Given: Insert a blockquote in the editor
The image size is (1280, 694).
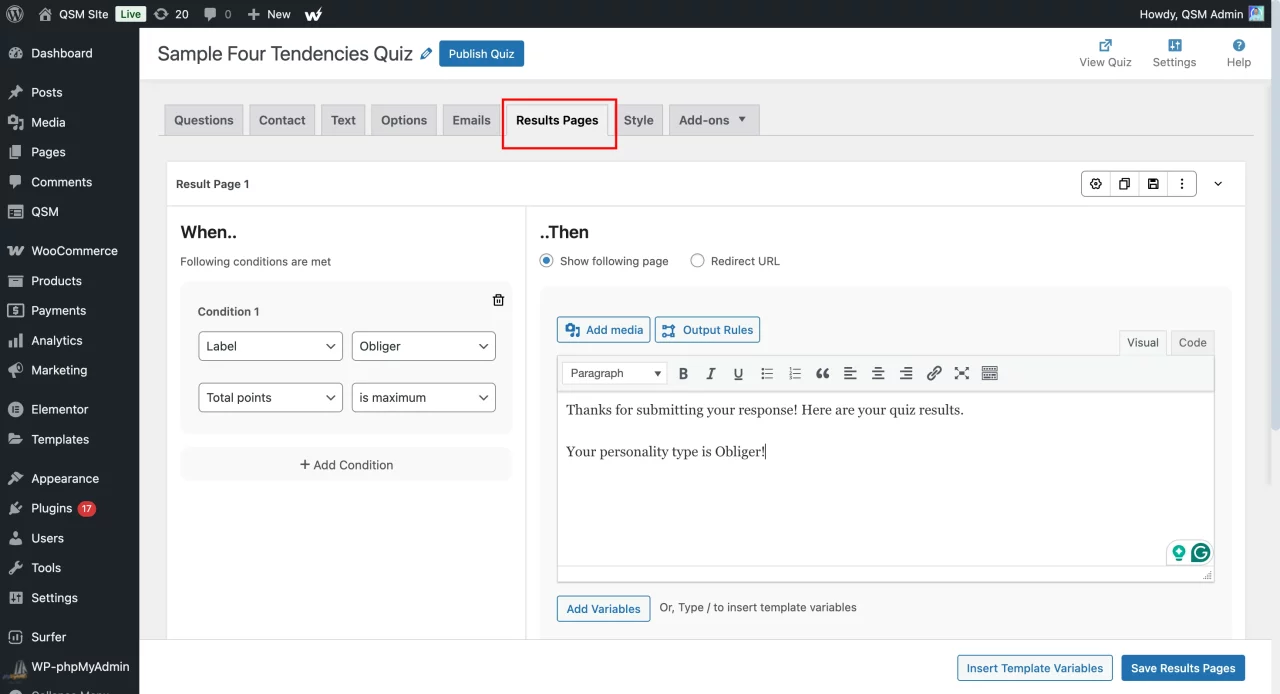Looking at the screenshot, I should tap(822, 374).
